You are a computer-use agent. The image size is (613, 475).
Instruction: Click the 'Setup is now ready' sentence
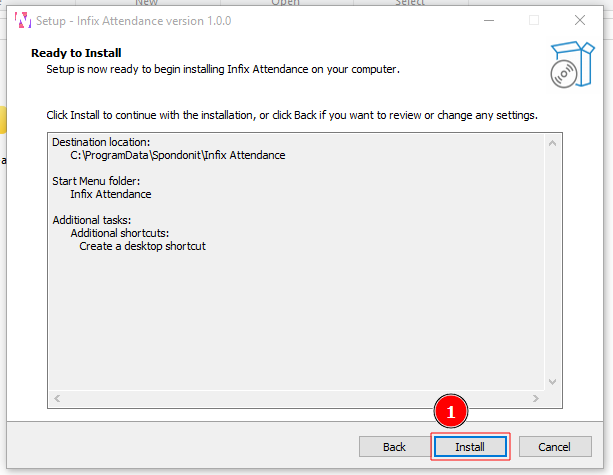pyautogui.click(x=223, y=69)
